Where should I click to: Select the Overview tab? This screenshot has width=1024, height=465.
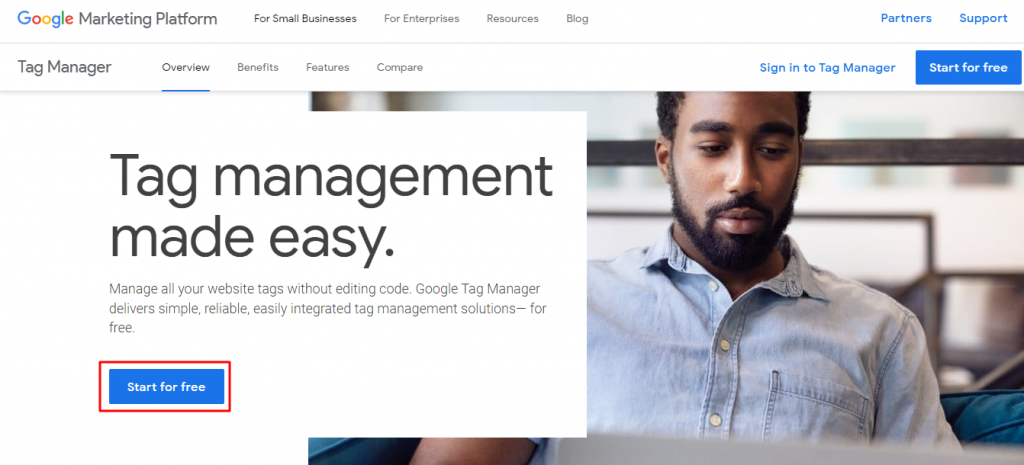point(185,67)
